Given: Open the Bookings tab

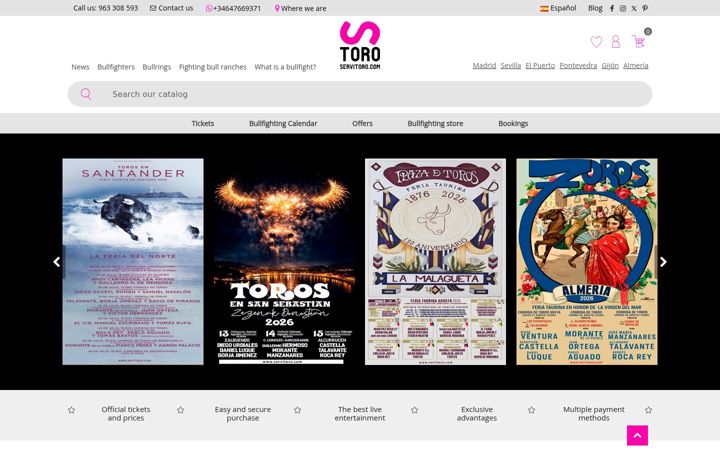Looking at the screenshot, I should click(513, 124).
